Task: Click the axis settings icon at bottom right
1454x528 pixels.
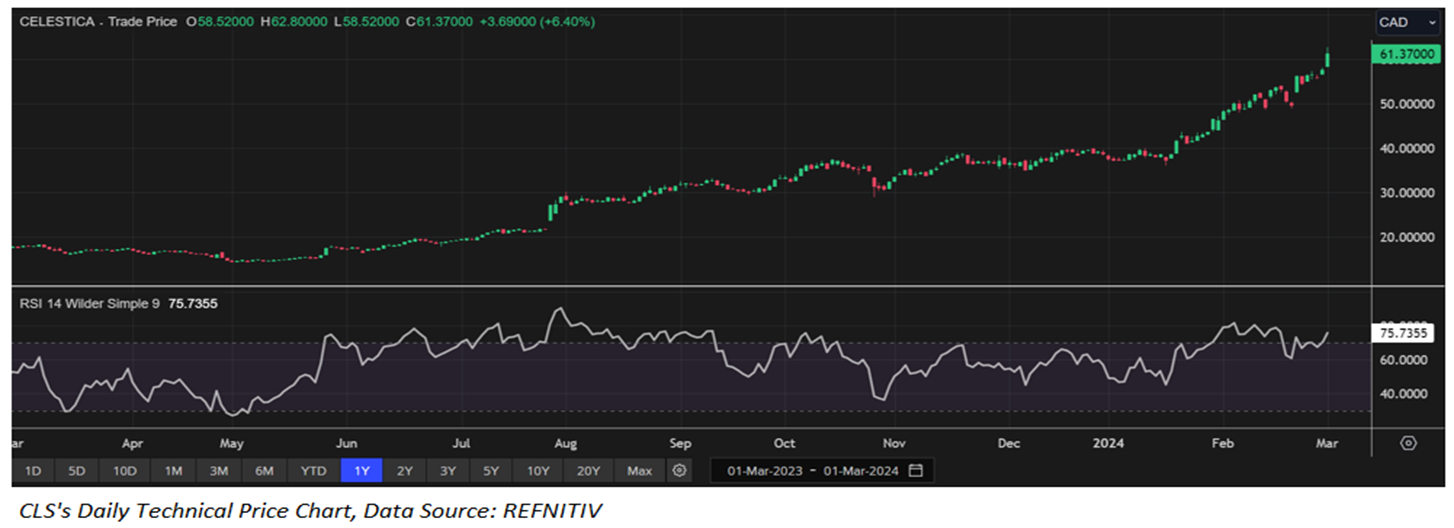Action: (x=1408, y=443)
